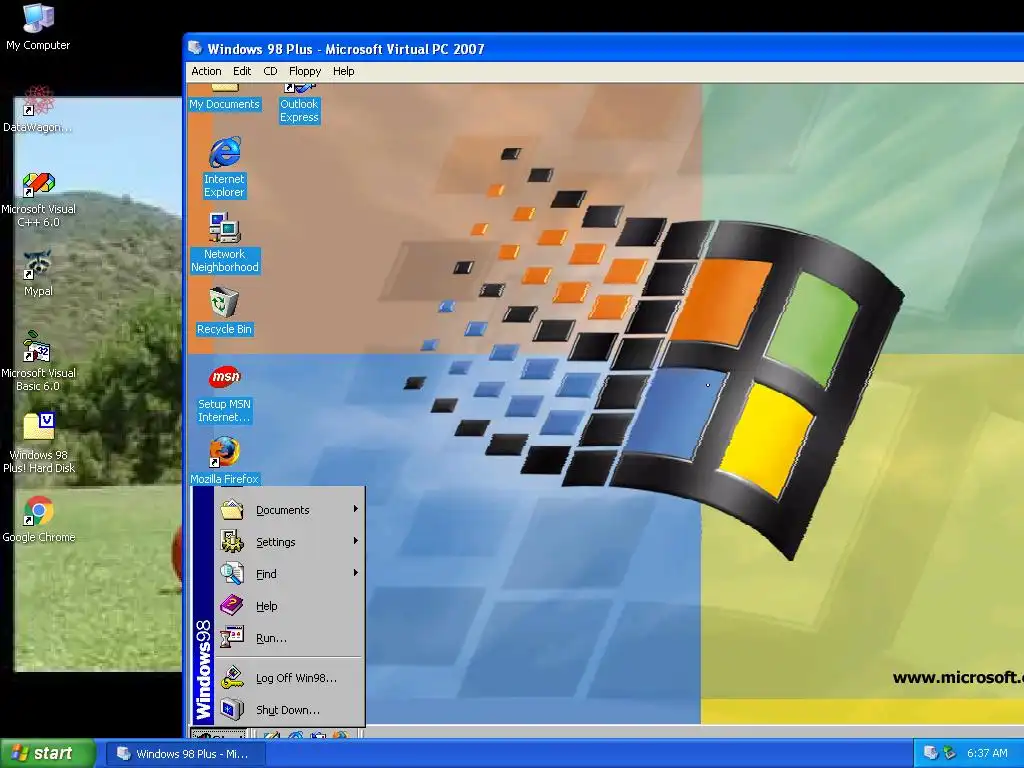Viewport: 1024px width, 768px height.
Task: Open the Action menu in Virtual PC
Action: click(x=206, y=71)
